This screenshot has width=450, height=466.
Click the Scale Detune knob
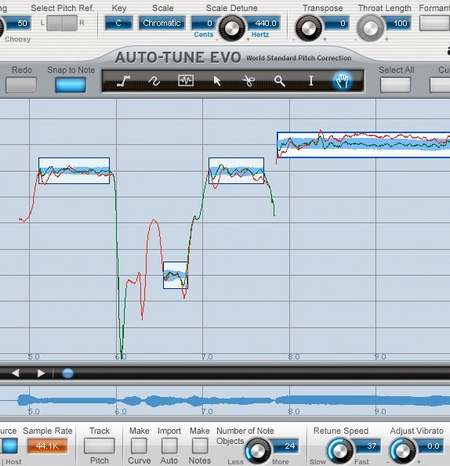point(231,28)
